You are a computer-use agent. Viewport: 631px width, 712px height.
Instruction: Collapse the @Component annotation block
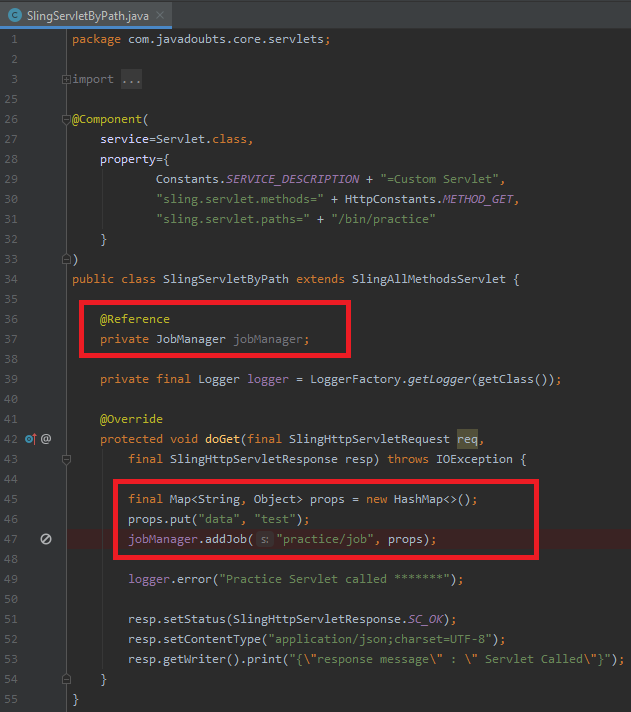tap(66, 119)
